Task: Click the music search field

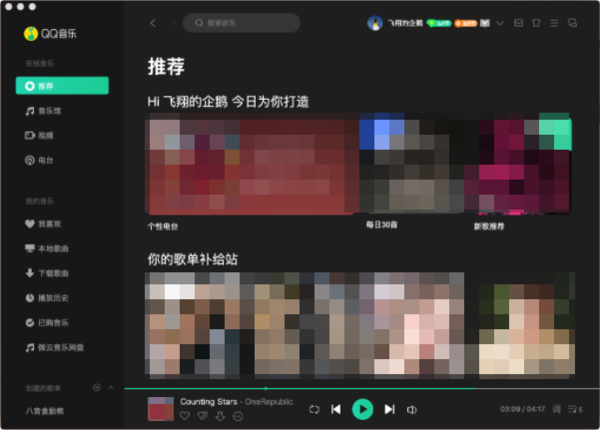Action: [x=241, y=23]
